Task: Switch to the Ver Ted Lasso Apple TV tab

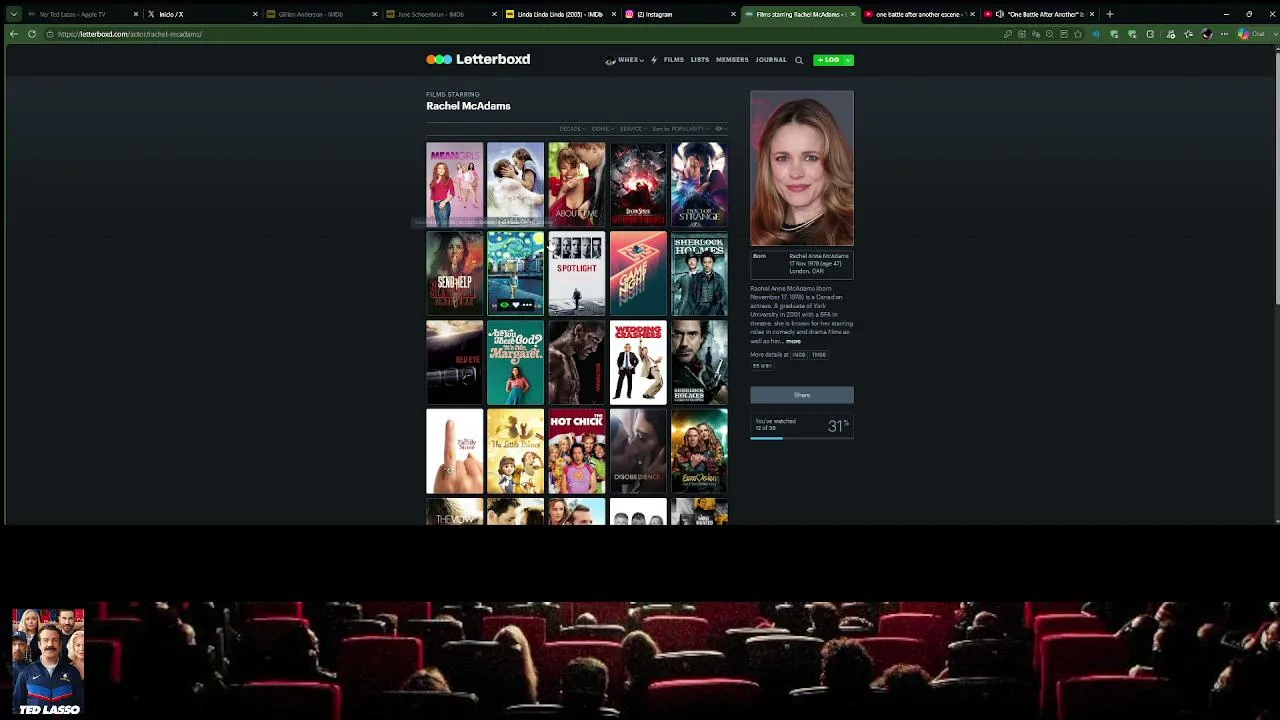Action: pos(81,14)
